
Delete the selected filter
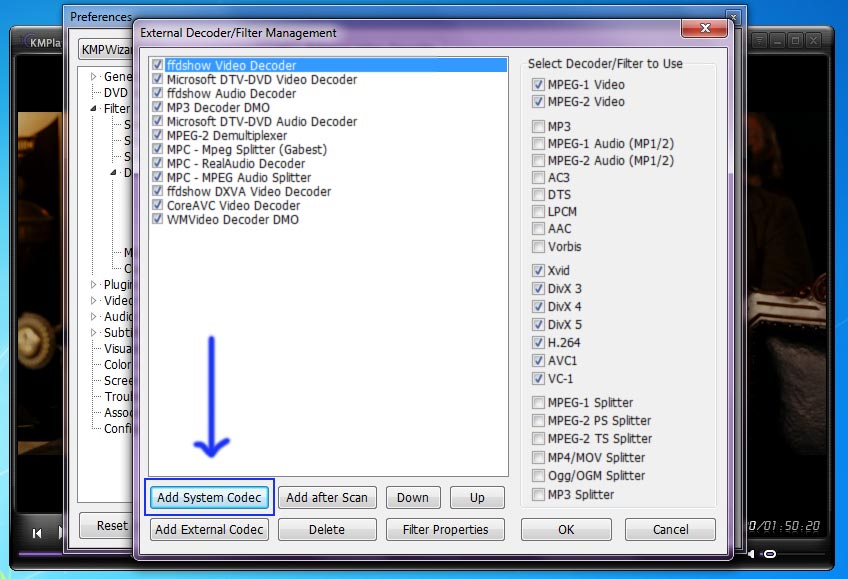coord(327,529)
